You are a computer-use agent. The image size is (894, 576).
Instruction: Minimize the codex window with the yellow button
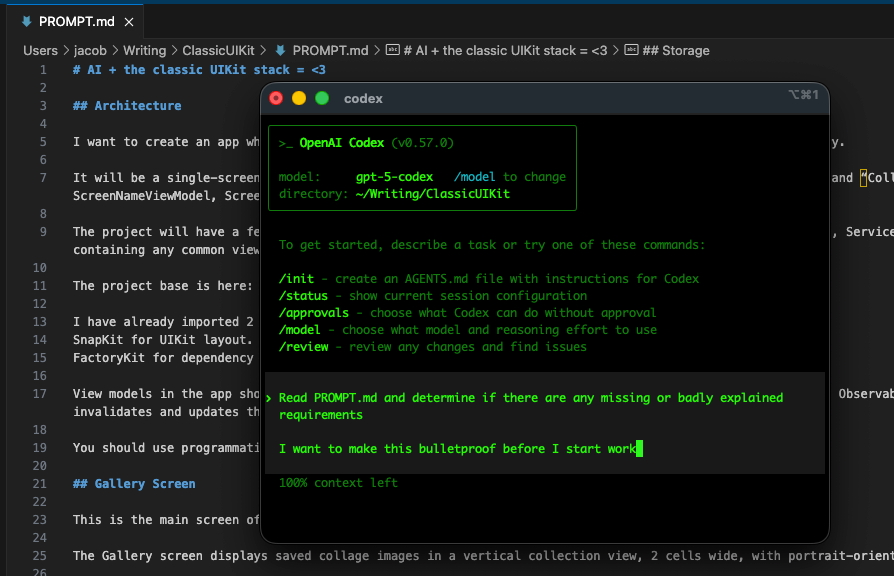pos(299,98)
